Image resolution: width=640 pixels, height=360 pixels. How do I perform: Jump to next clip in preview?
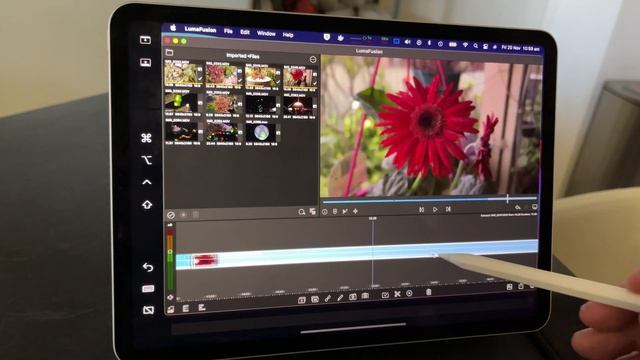tap(448, 209)
